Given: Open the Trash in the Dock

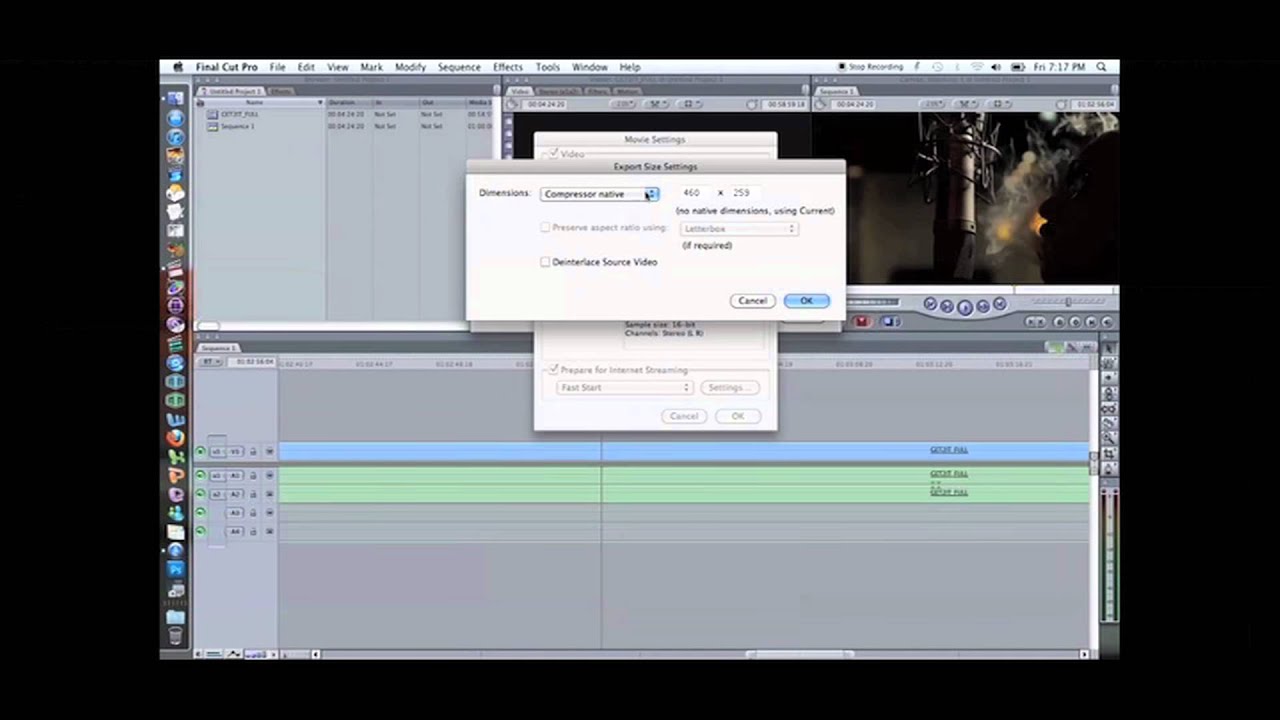Looking at the screenshot, I should click(176, 636).
